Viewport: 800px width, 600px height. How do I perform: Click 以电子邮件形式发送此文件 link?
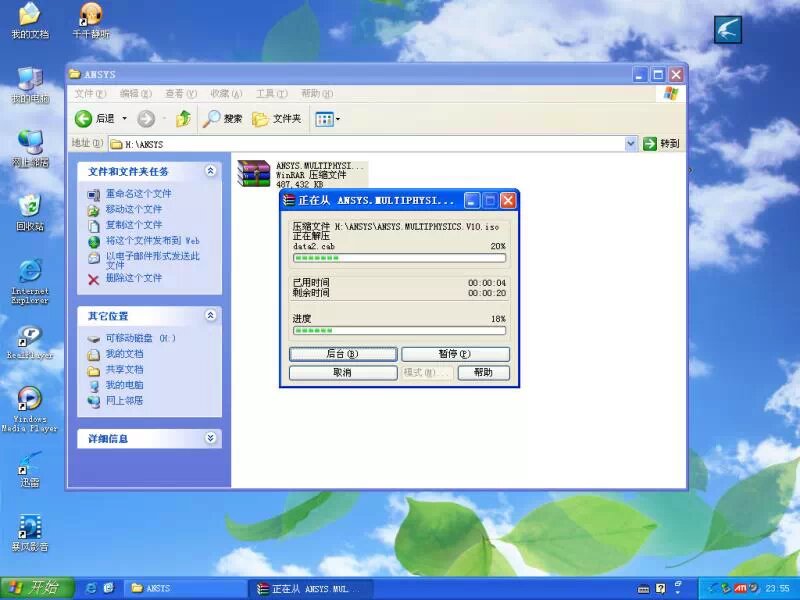(x=153, y=260)
